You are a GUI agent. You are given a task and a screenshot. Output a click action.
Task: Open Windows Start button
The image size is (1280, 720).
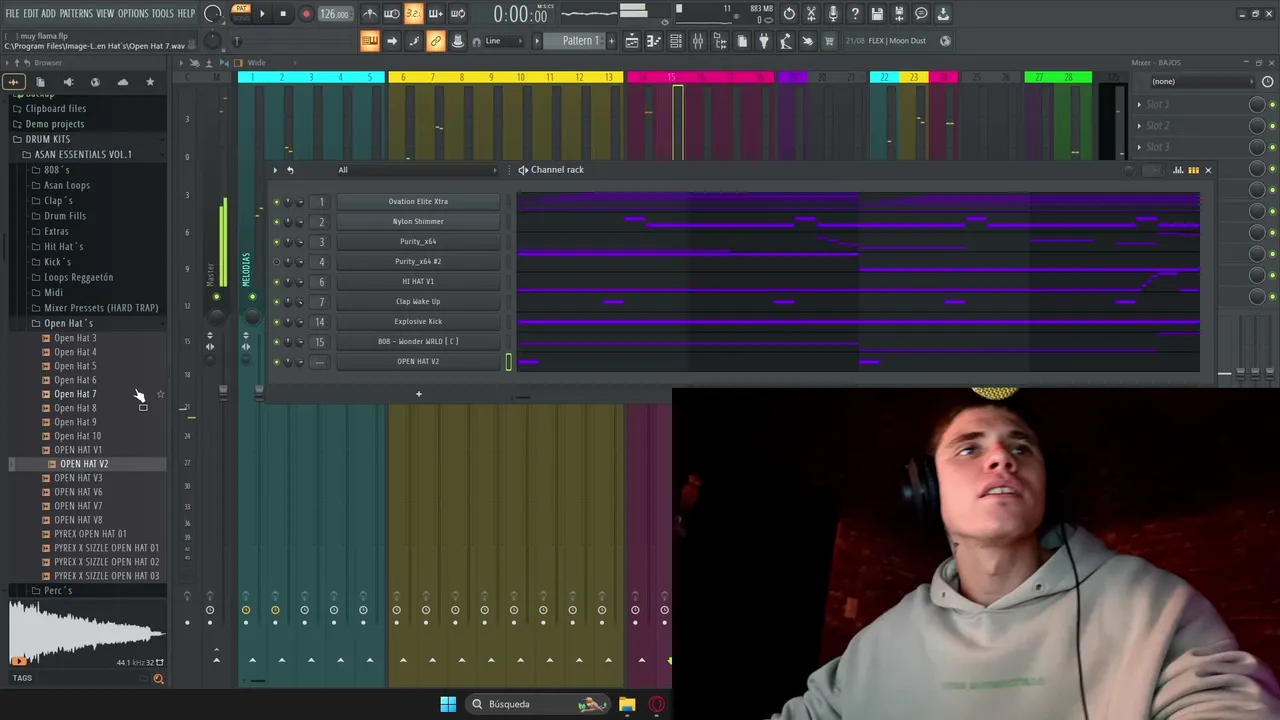pyautogui.click(x=448, y=704)
